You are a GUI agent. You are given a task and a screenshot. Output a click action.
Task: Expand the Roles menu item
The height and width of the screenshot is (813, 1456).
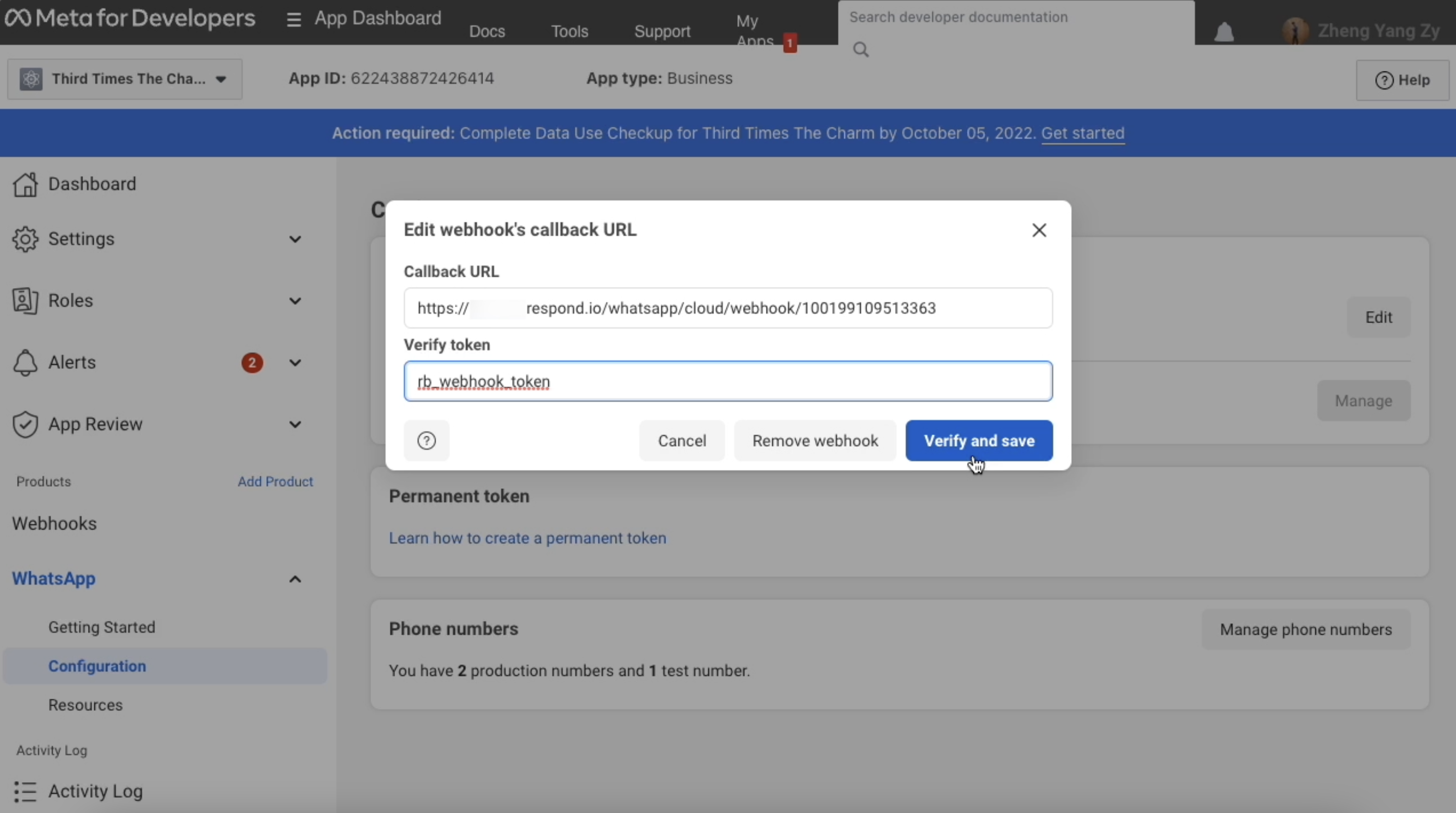[x=294, y=300]
